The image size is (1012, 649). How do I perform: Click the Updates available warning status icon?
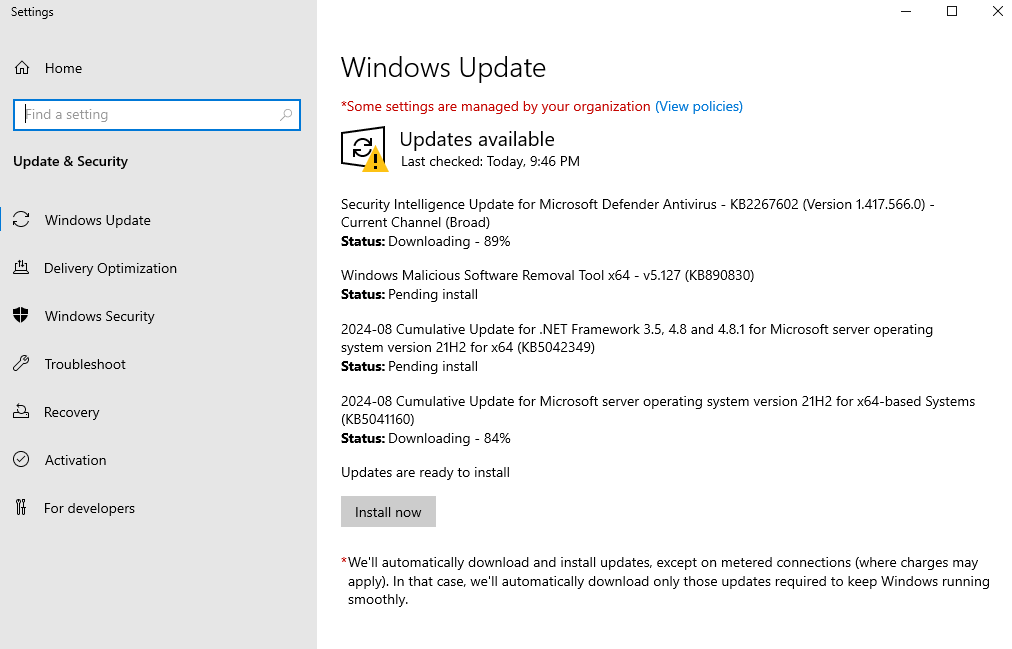click(x=365, y=149)
